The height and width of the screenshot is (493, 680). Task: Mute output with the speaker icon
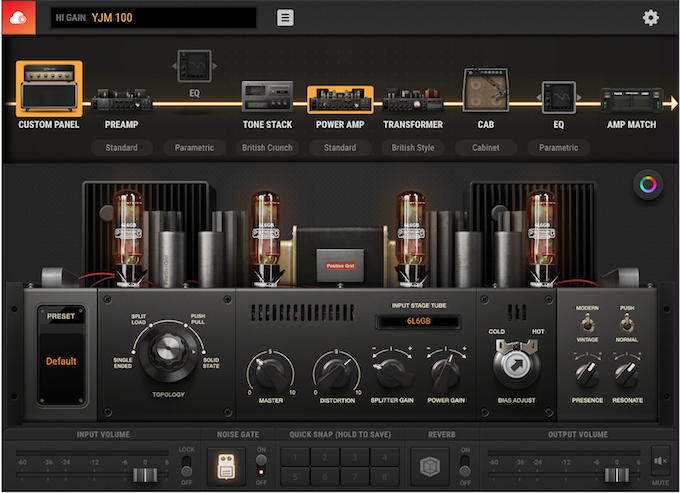tap(660, 461)
